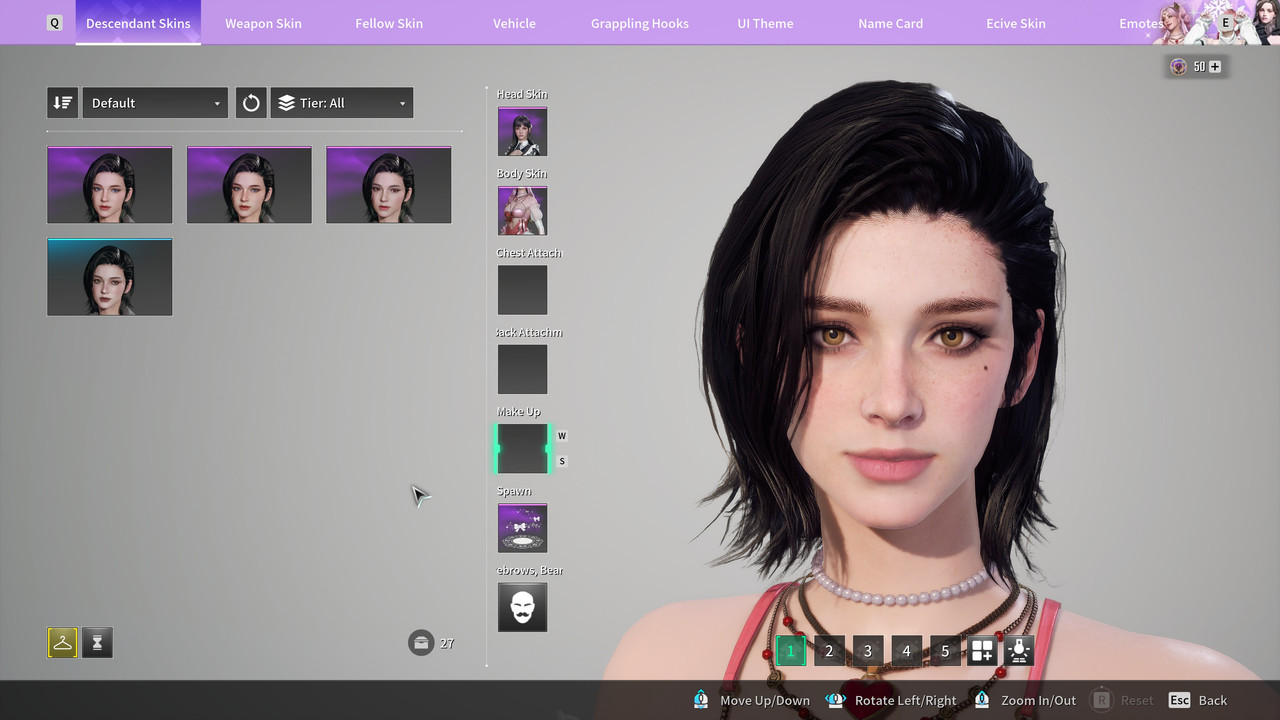
Task: Click the sort order icon button
Action: 62,103
